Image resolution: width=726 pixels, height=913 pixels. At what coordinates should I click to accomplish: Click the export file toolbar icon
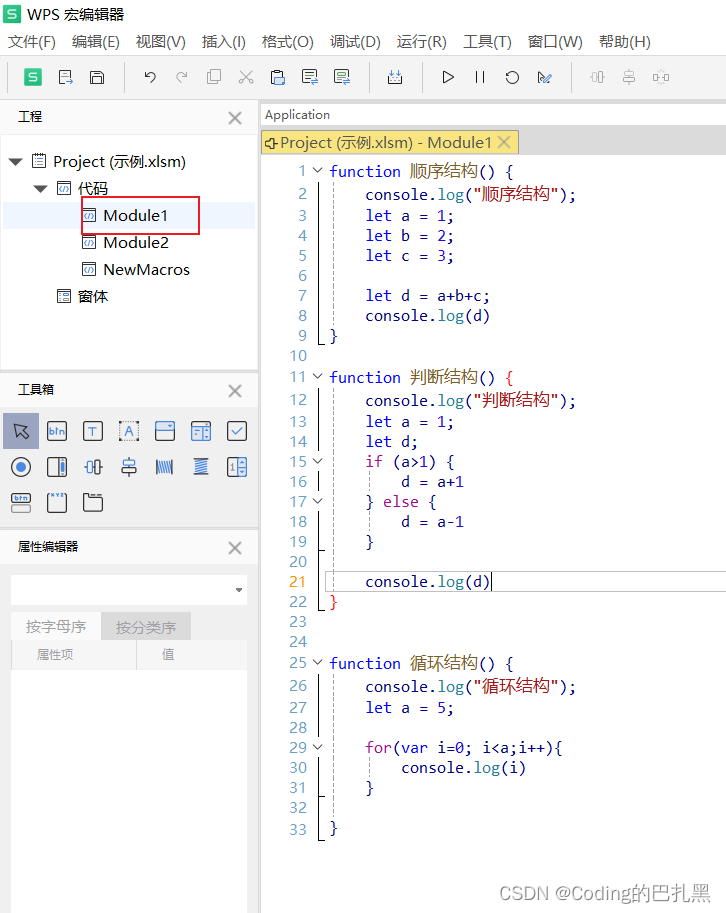66,77
